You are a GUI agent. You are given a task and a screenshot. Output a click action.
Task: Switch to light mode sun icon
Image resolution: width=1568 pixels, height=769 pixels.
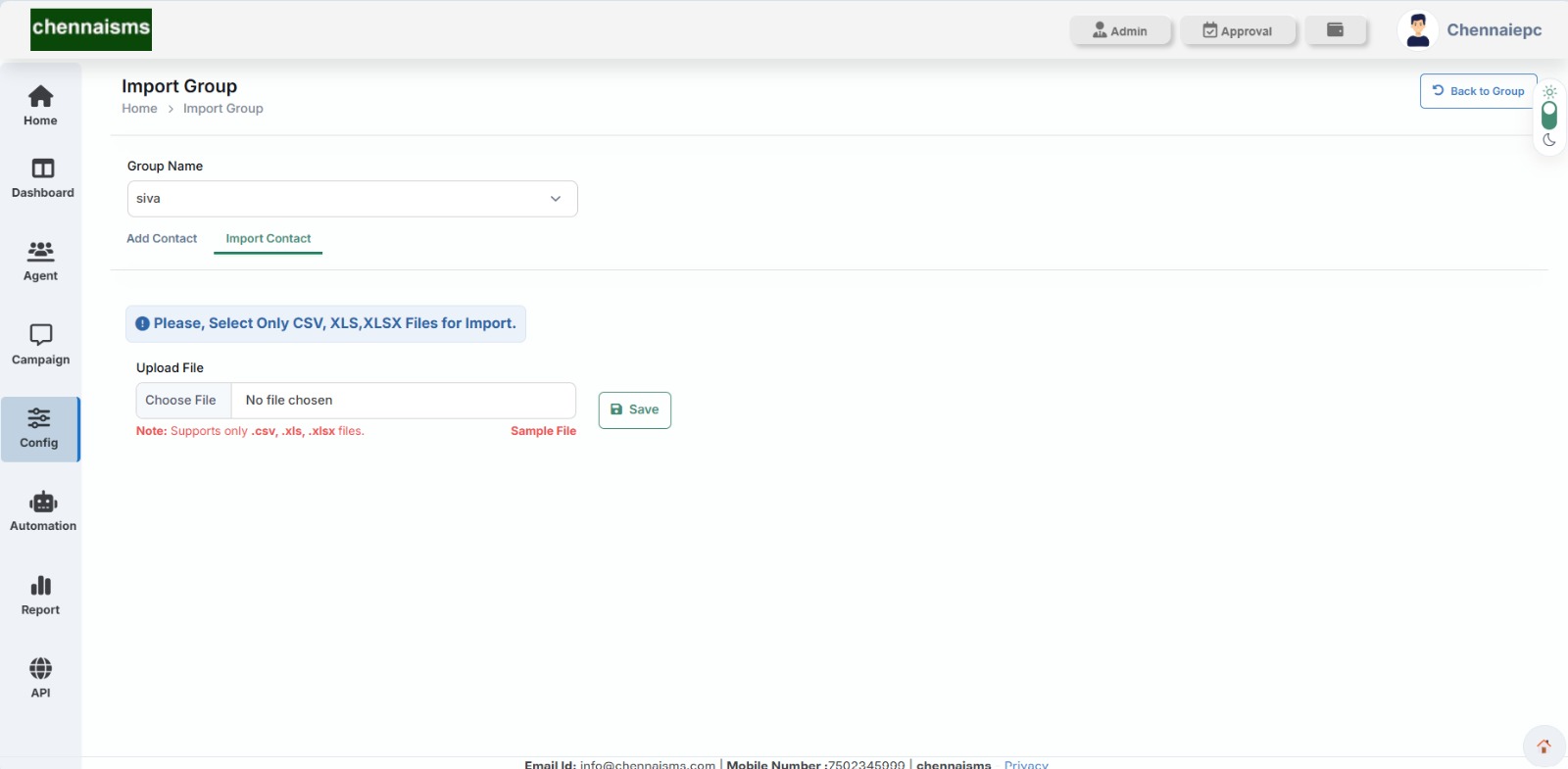coord(1549,92)
